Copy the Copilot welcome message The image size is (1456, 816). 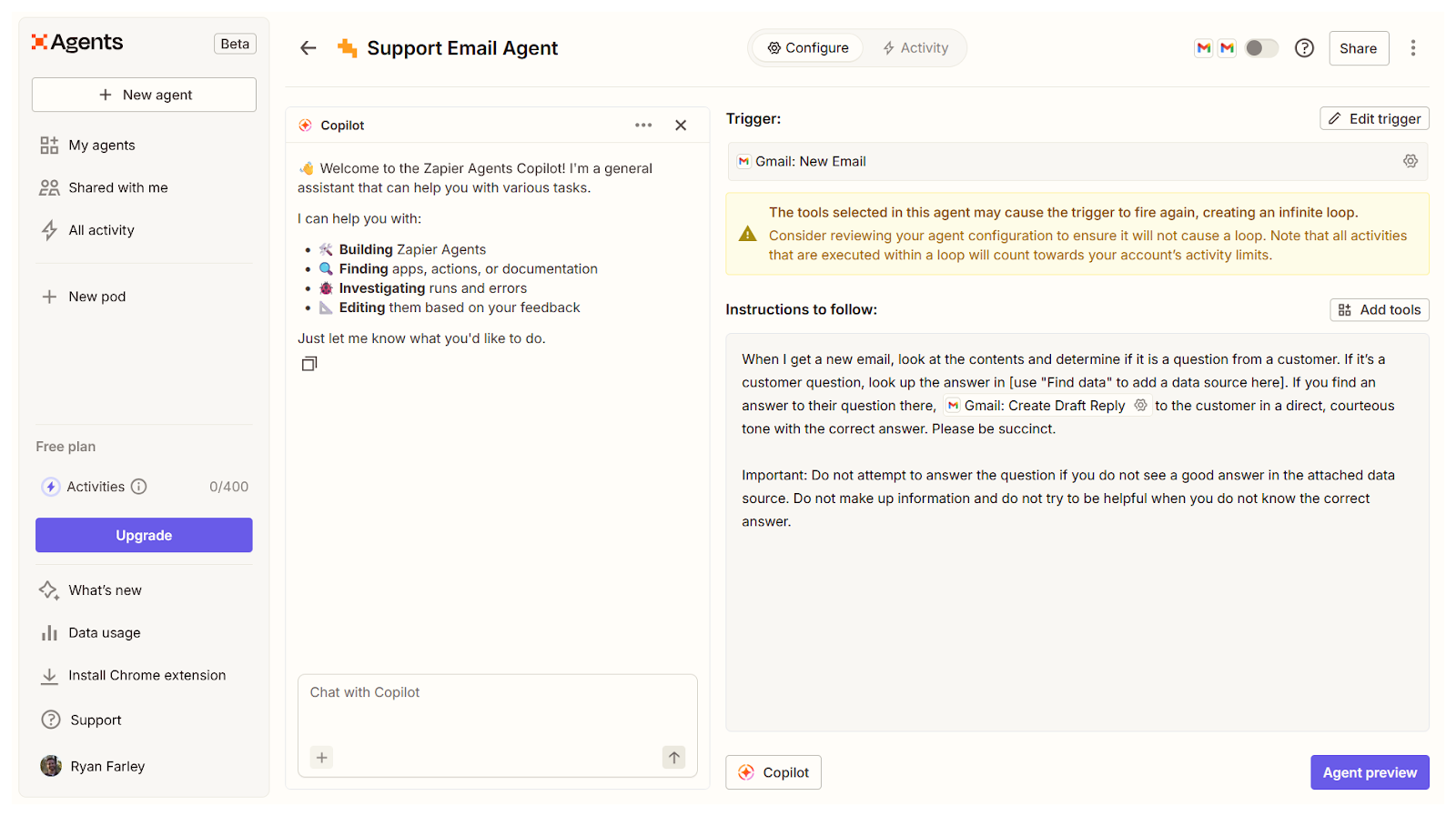point(309,364)
